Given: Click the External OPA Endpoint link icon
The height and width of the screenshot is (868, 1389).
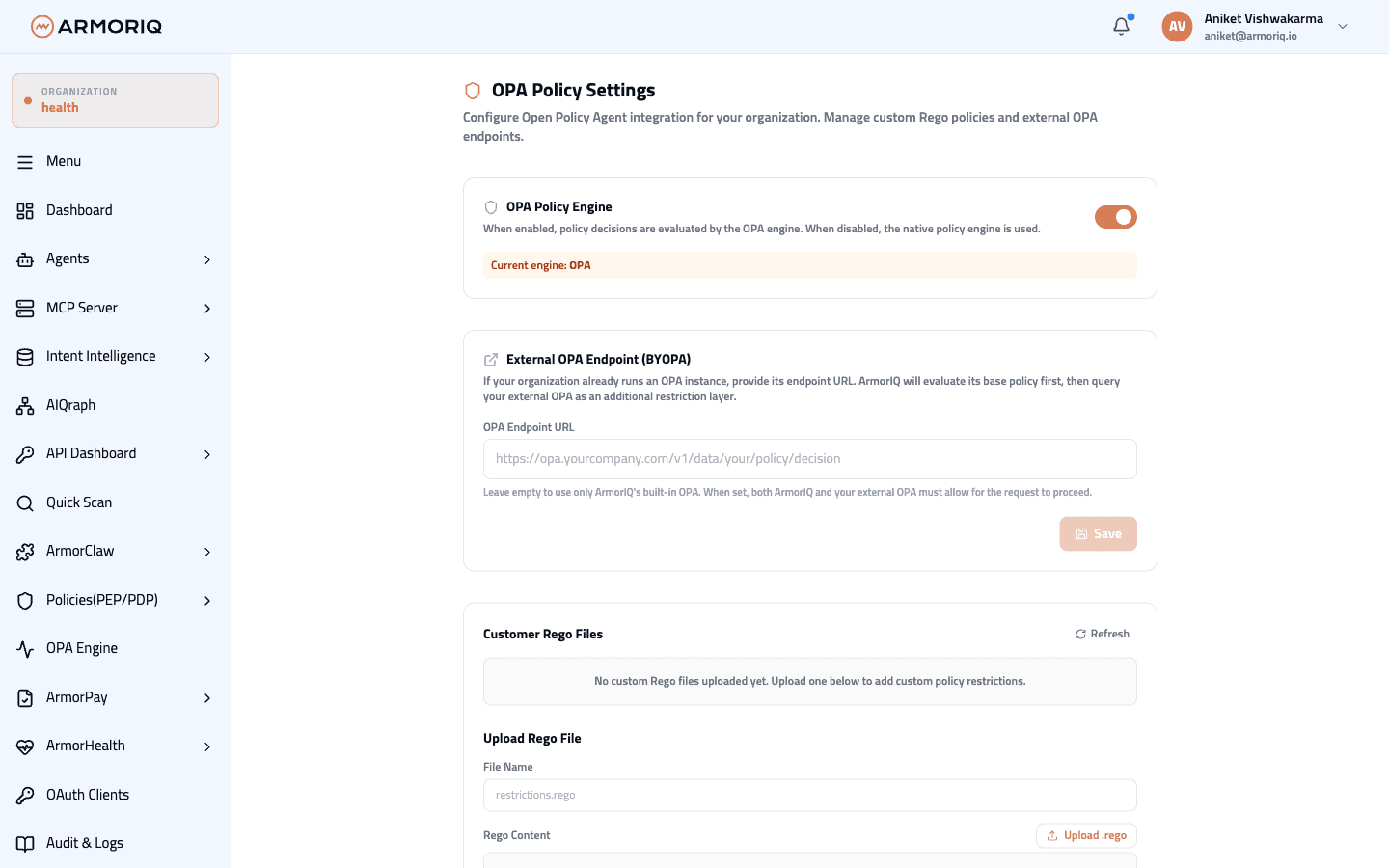Looking at the screenshot, I should [x=491, y=360].
